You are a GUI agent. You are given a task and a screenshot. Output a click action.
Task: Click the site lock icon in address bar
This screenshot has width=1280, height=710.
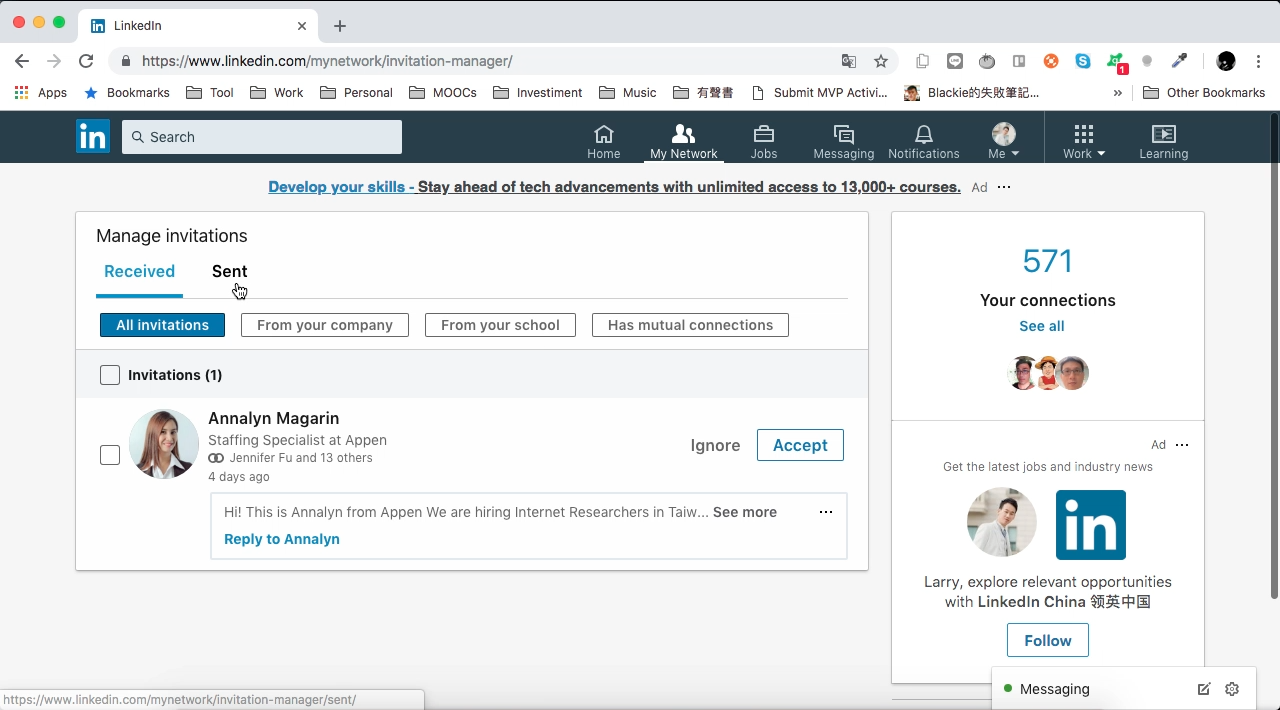point(126,61)
